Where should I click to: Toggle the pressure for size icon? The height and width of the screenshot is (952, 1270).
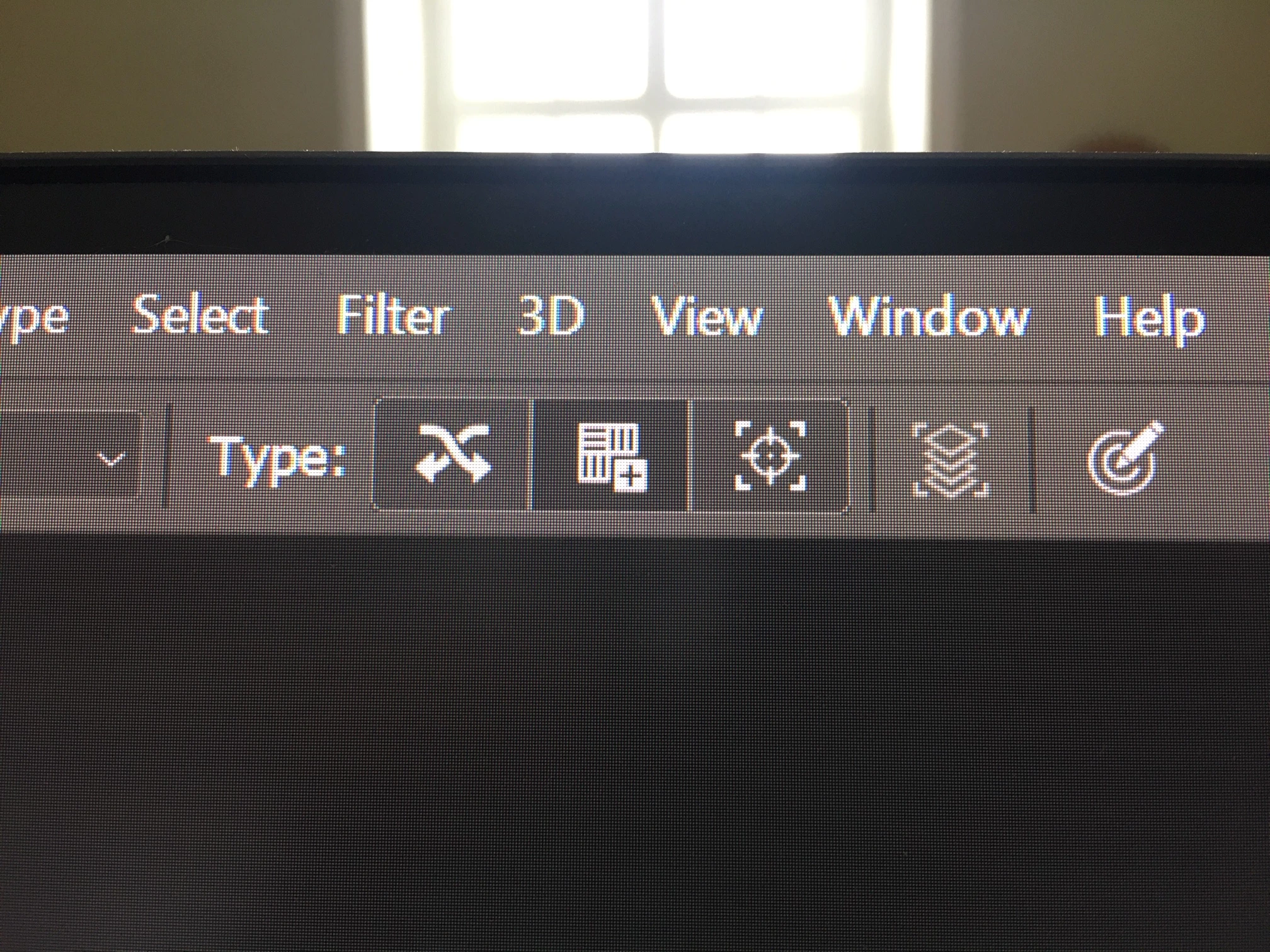tap(1125, 458)
